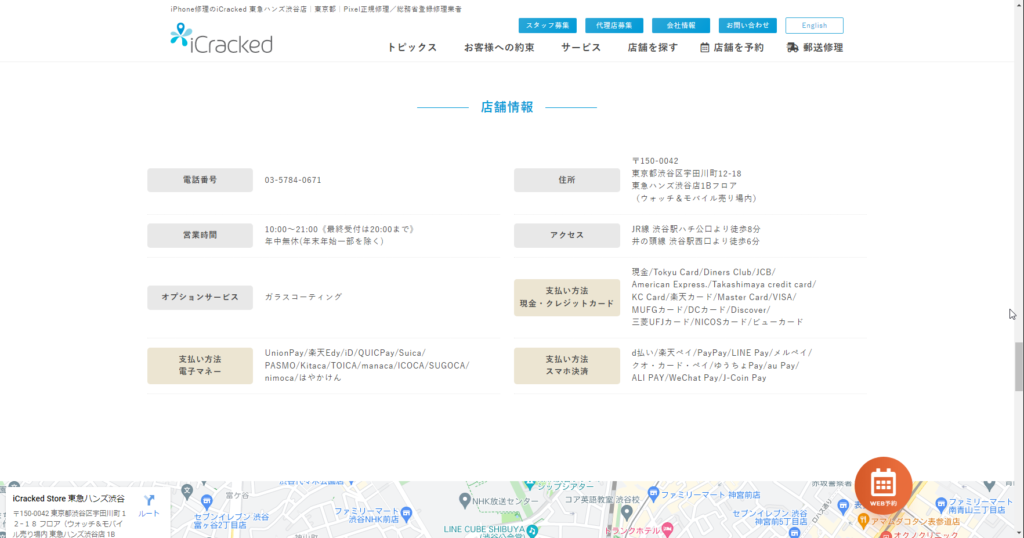Open お問い合わせ button
This screenshot has width=1024, height=538.
coord(747,25)
